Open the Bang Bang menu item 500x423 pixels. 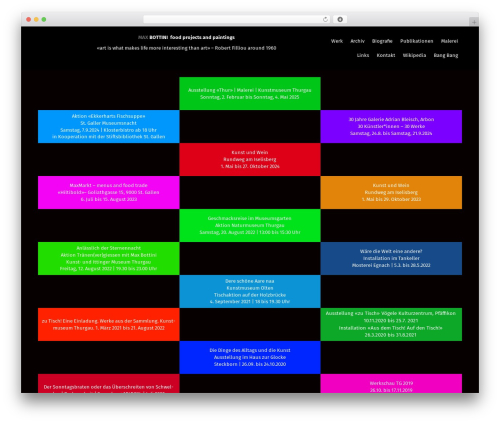(x=446, y=55)
